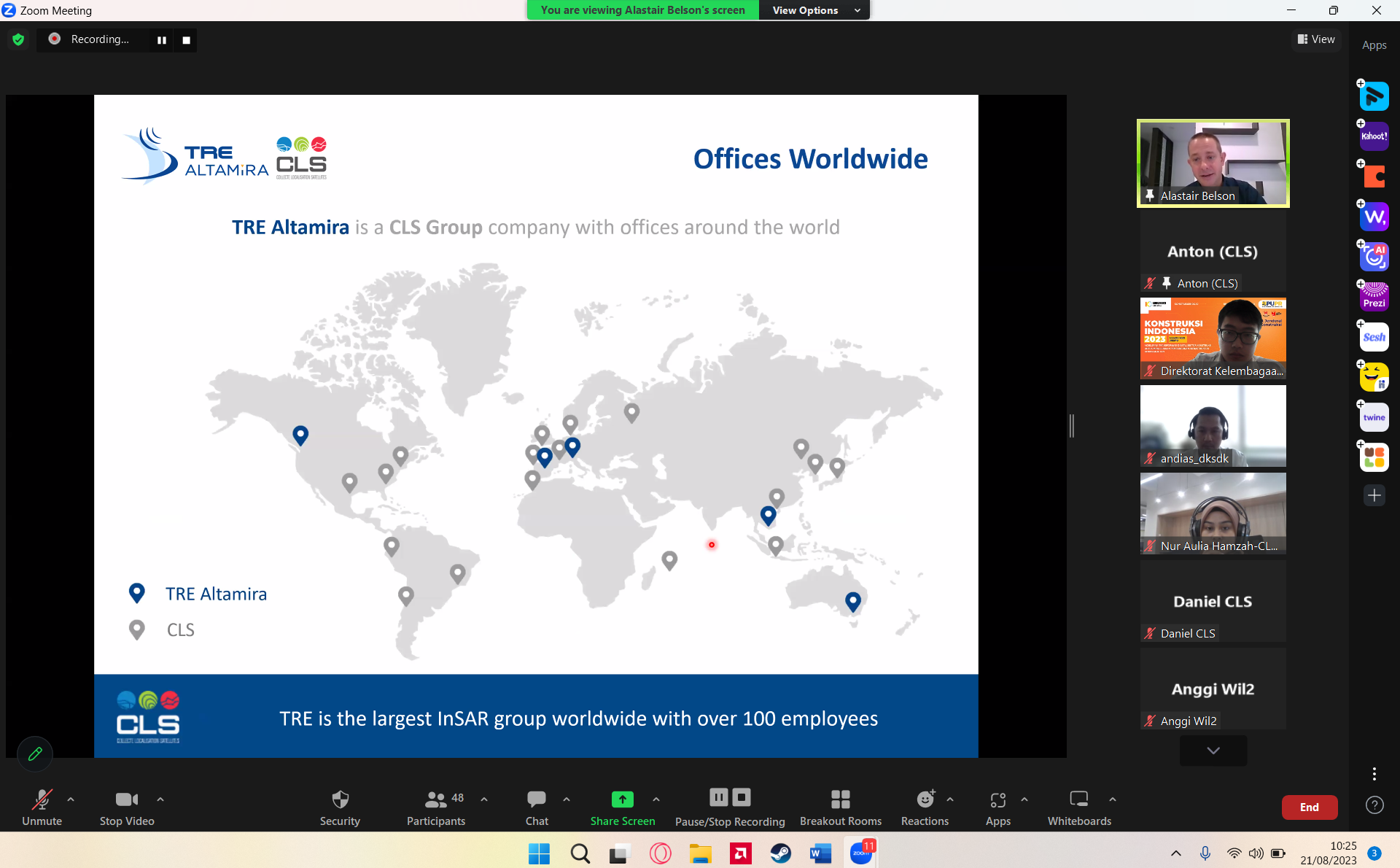Click the Apps label in sidebar
The width and height of the screenshot is (1400, 868).
pos(1374,45)
